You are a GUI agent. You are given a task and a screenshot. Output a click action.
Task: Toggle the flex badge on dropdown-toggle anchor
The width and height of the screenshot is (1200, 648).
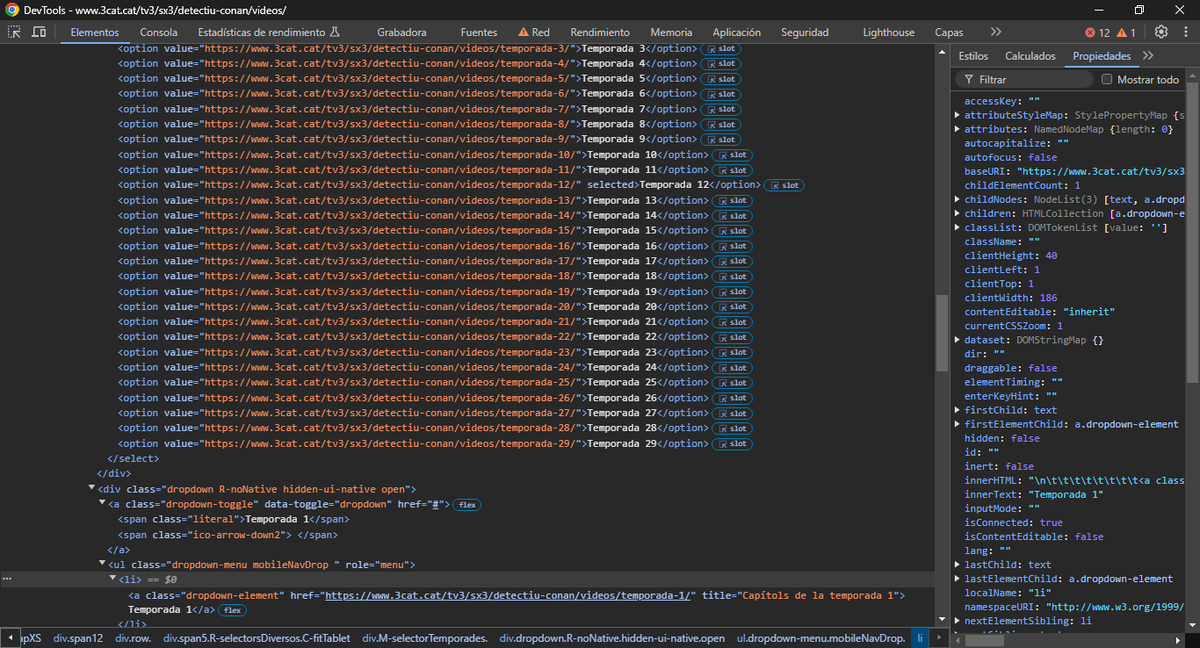click(x=467, y=505)
